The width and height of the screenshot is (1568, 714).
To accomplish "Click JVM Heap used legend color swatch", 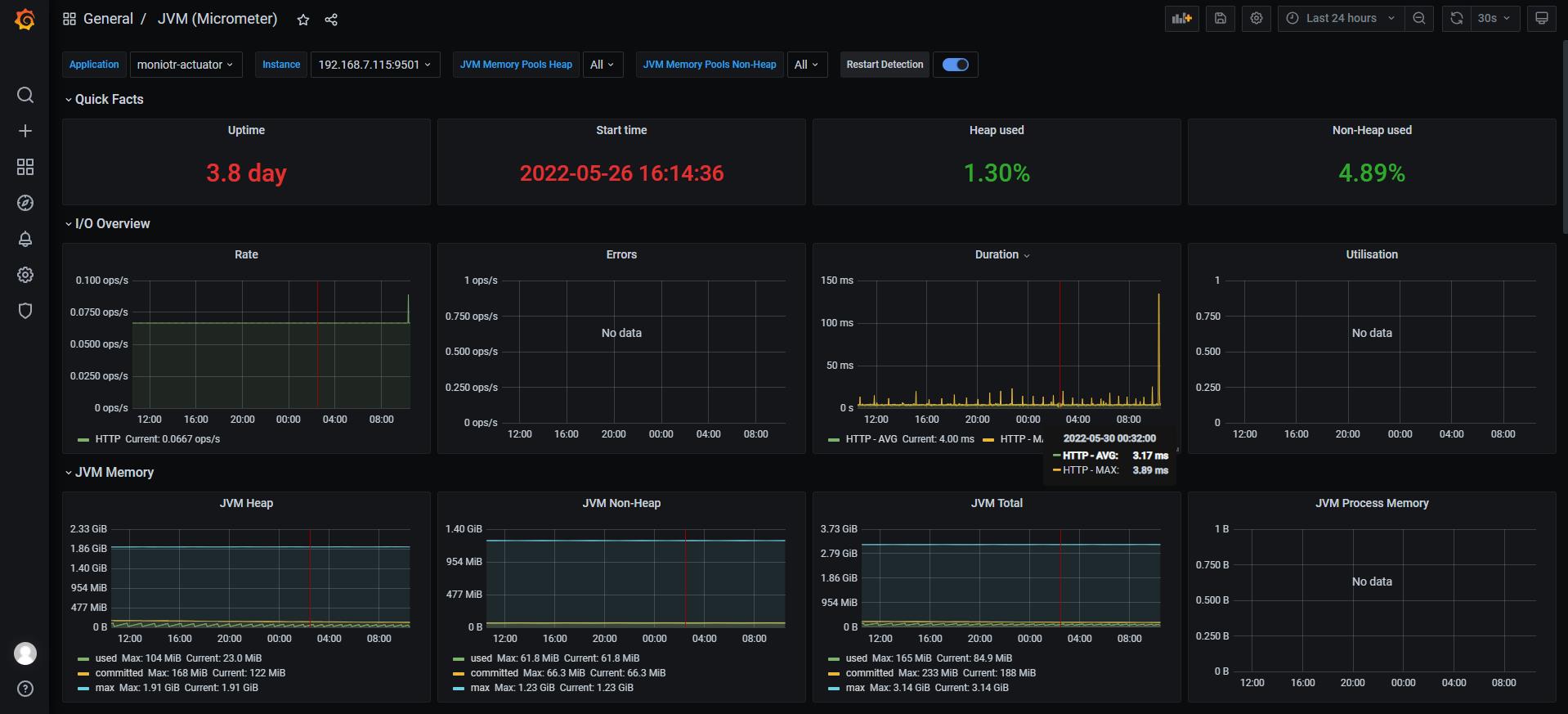I will pos(83,659).
